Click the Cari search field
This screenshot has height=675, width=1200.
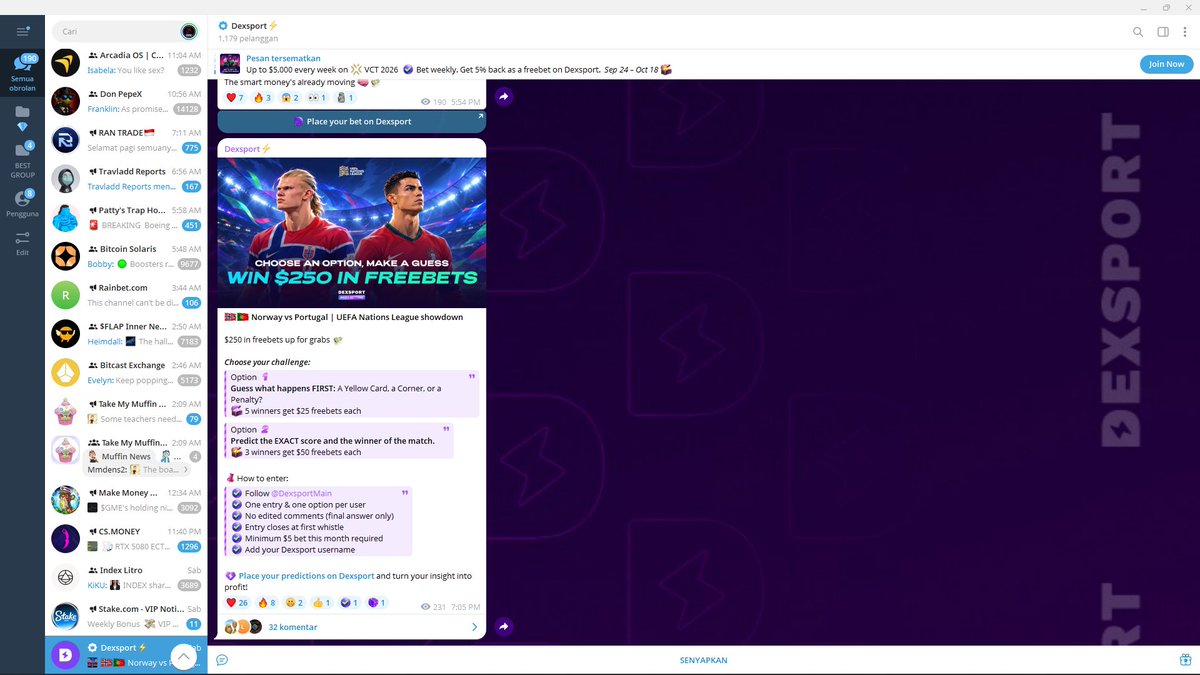coord(117,31)
